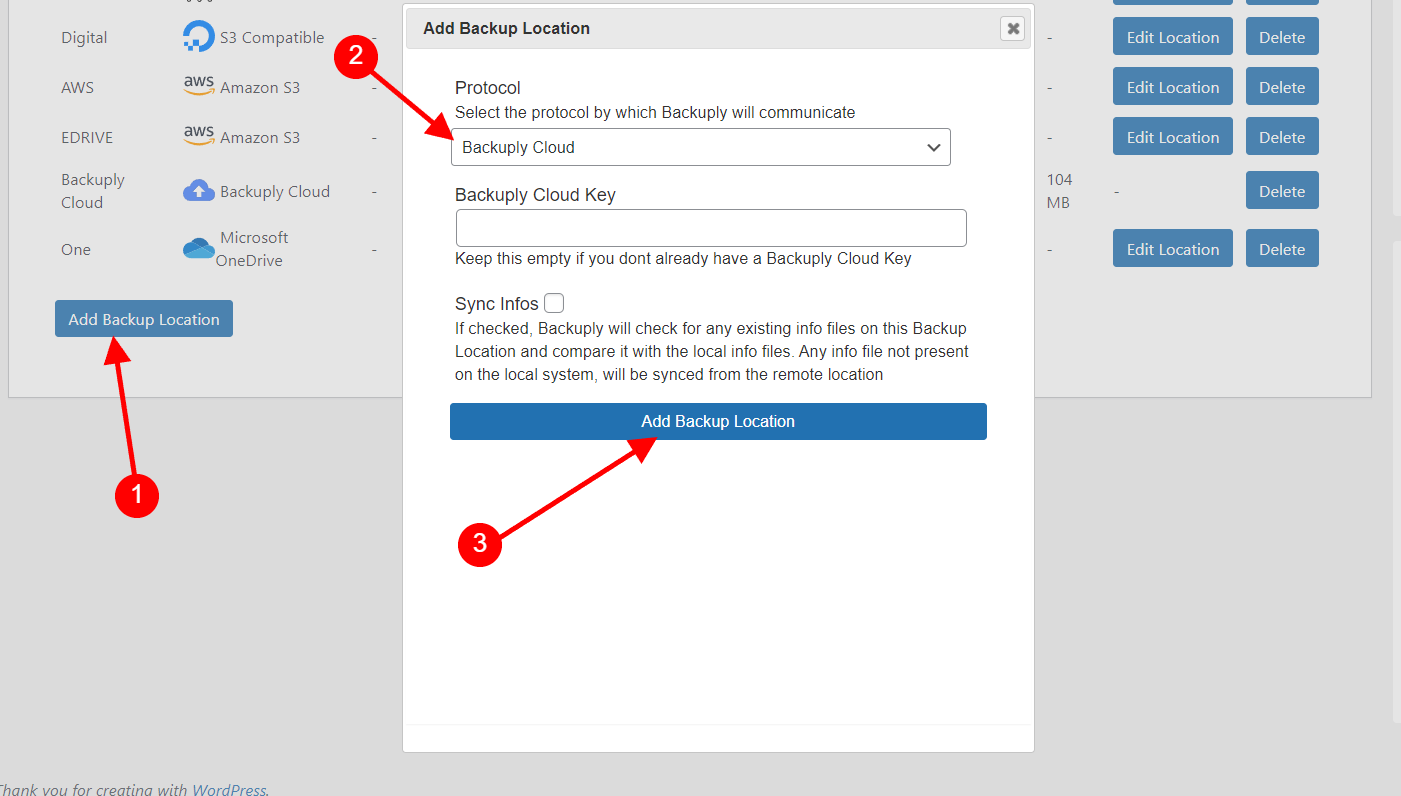The height and width of the screenshot is (796, 1401).
Task: Click the Backuply Cloud icon
Action: [x=198, y=190]
